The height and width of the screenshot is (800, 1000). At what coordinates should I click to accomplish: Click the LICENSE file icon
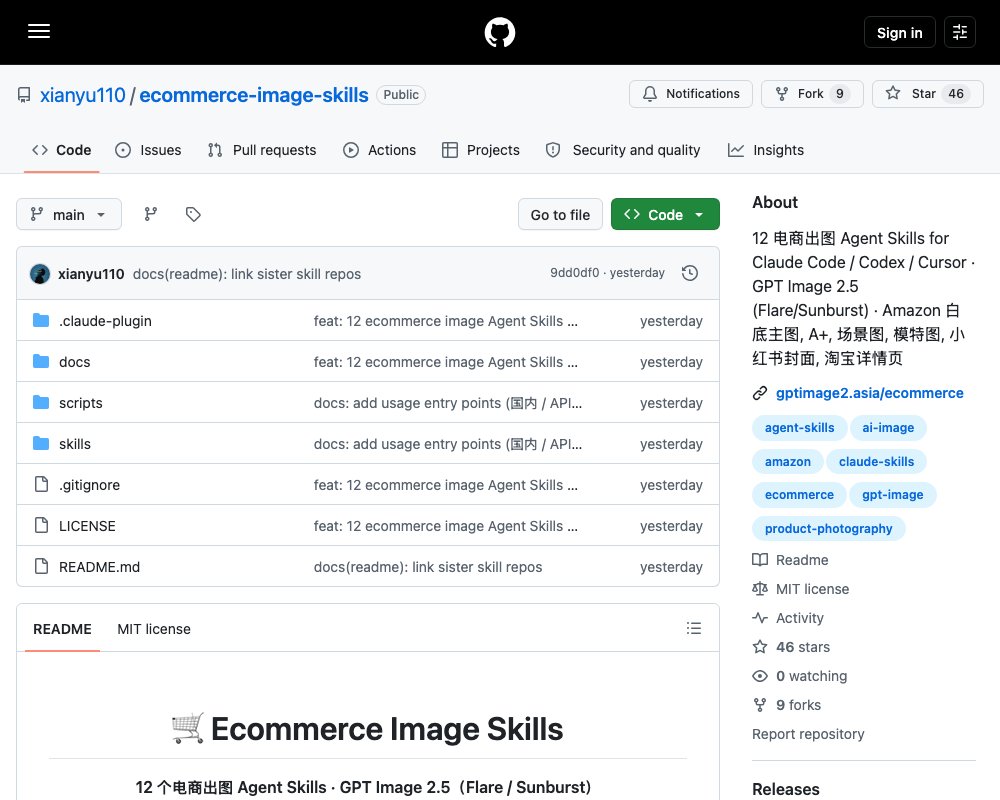(41, 526)
